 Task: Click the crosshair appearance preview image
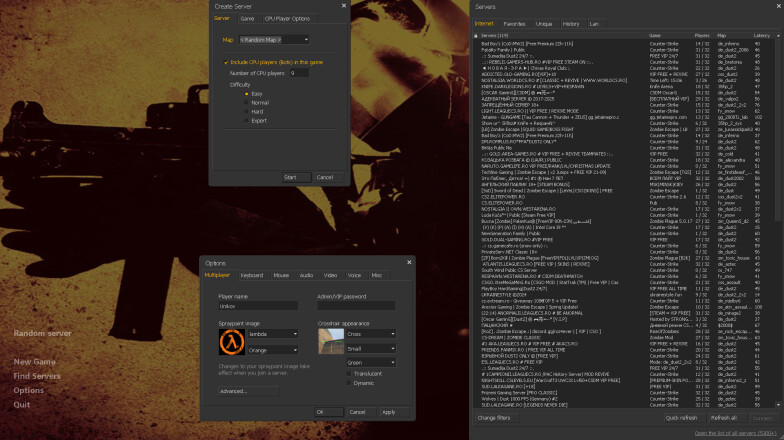point(331,341)
